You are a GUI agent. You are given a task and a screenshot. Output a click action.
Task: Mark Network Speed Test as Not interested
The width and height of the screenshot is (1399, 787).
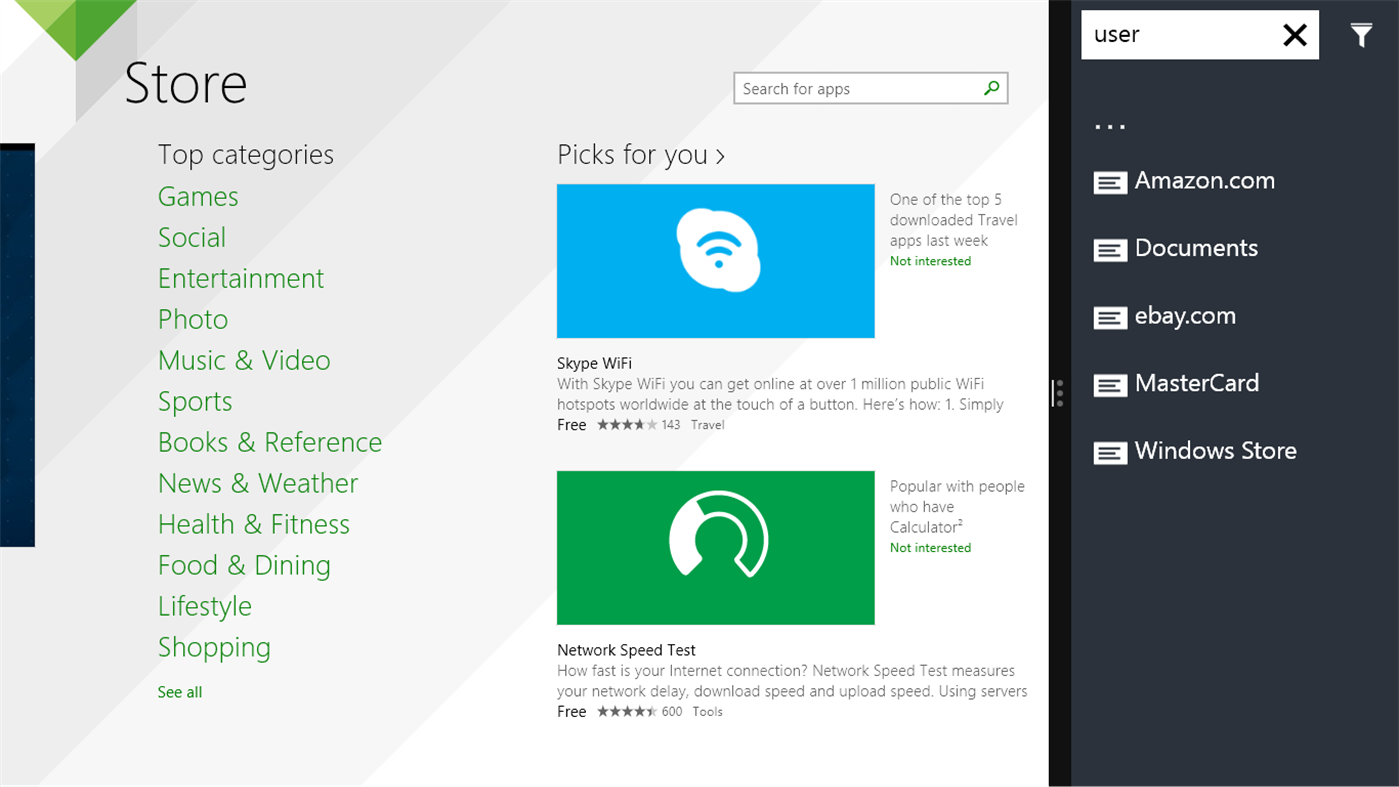930,548
